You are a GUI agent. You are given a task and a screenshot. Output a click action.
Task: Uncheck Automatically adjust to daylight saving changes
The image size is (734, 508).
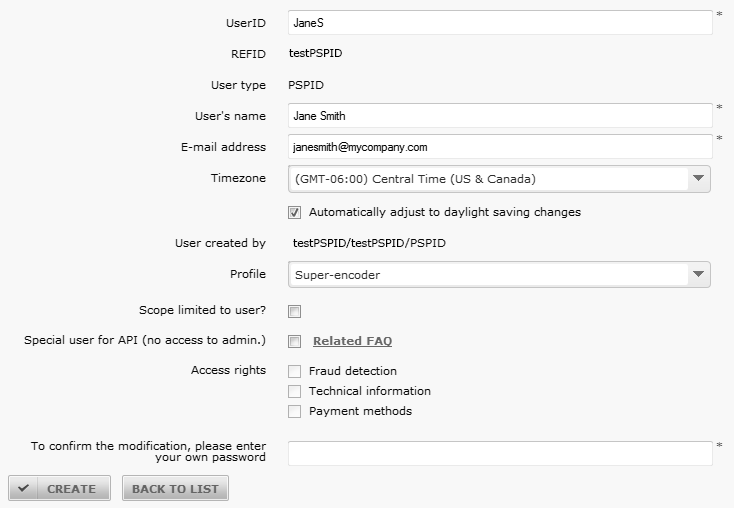pos(294,213)
